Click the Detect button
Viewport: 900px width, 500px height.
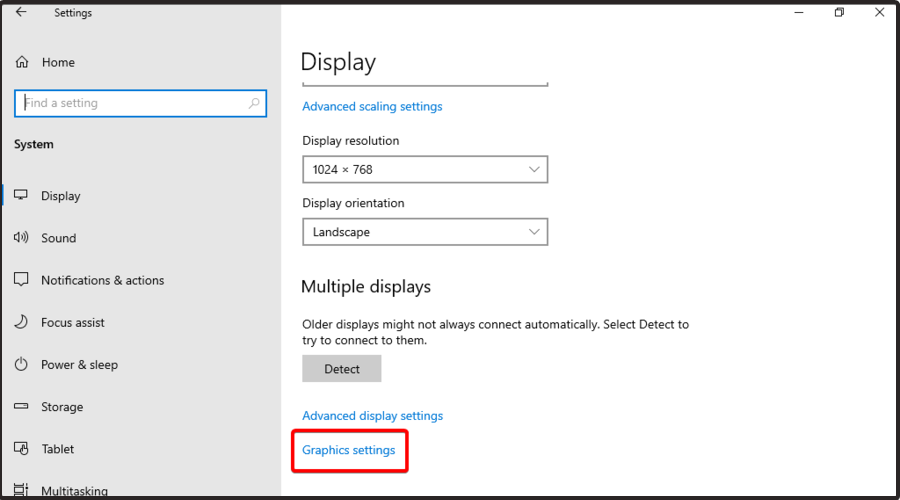coord(342,369)
